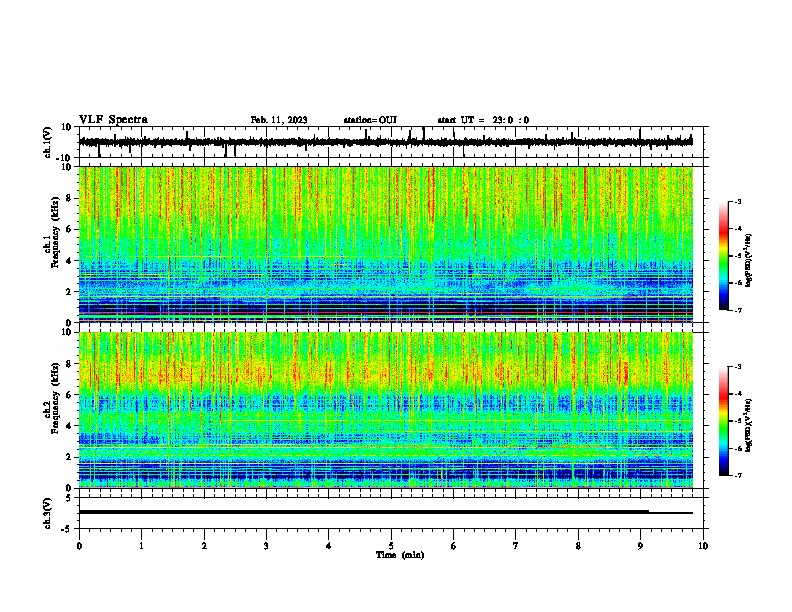The width and height of the screenshot is (792, 612).
Task: Click the ch.3(V) trace line
Action: tap(385, 512)
